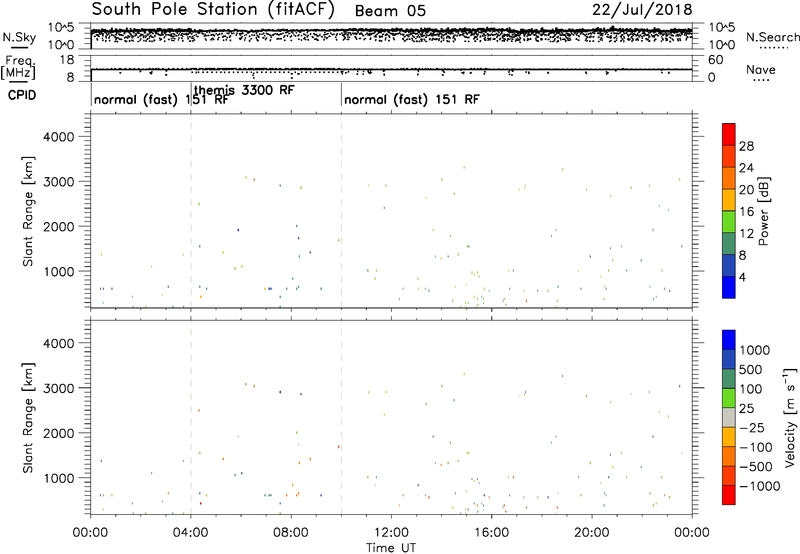Click the '28' Power colorbar tick label

746,146
